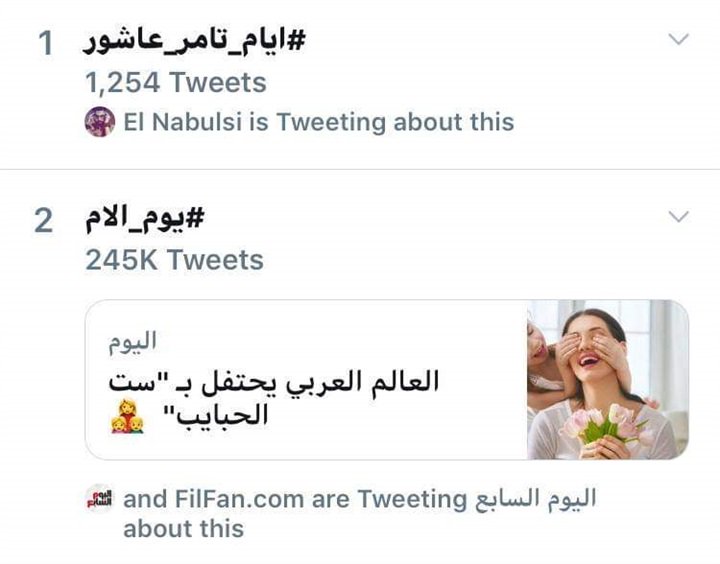Viewport: 720px width, 564px height.
Task: Click the Tweeting word in trend 2 footer
Action: (x=412, y=500)
